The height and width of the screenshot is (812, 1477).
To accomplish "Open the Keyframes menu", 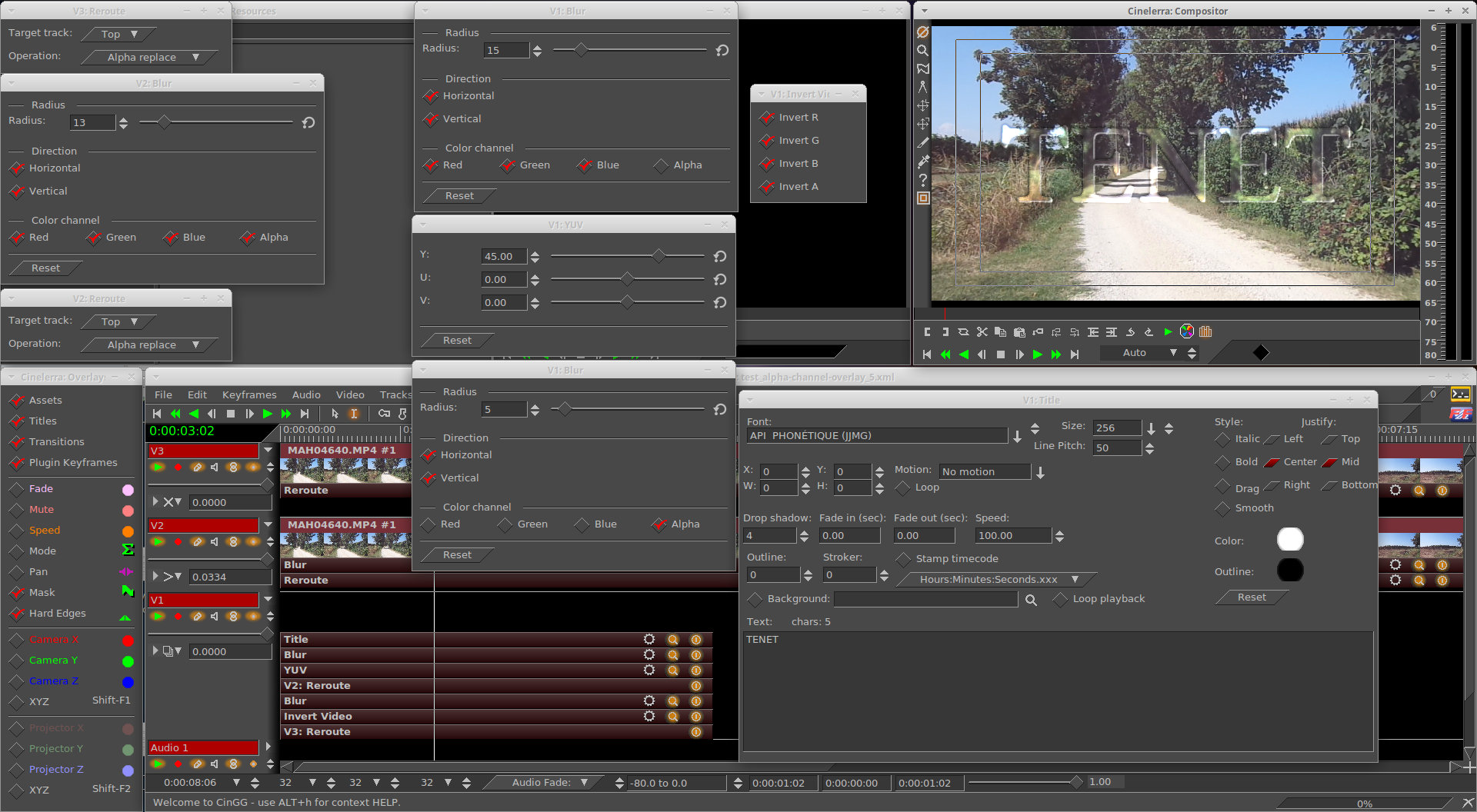I will pyautogui.click(x=248, y=394).
